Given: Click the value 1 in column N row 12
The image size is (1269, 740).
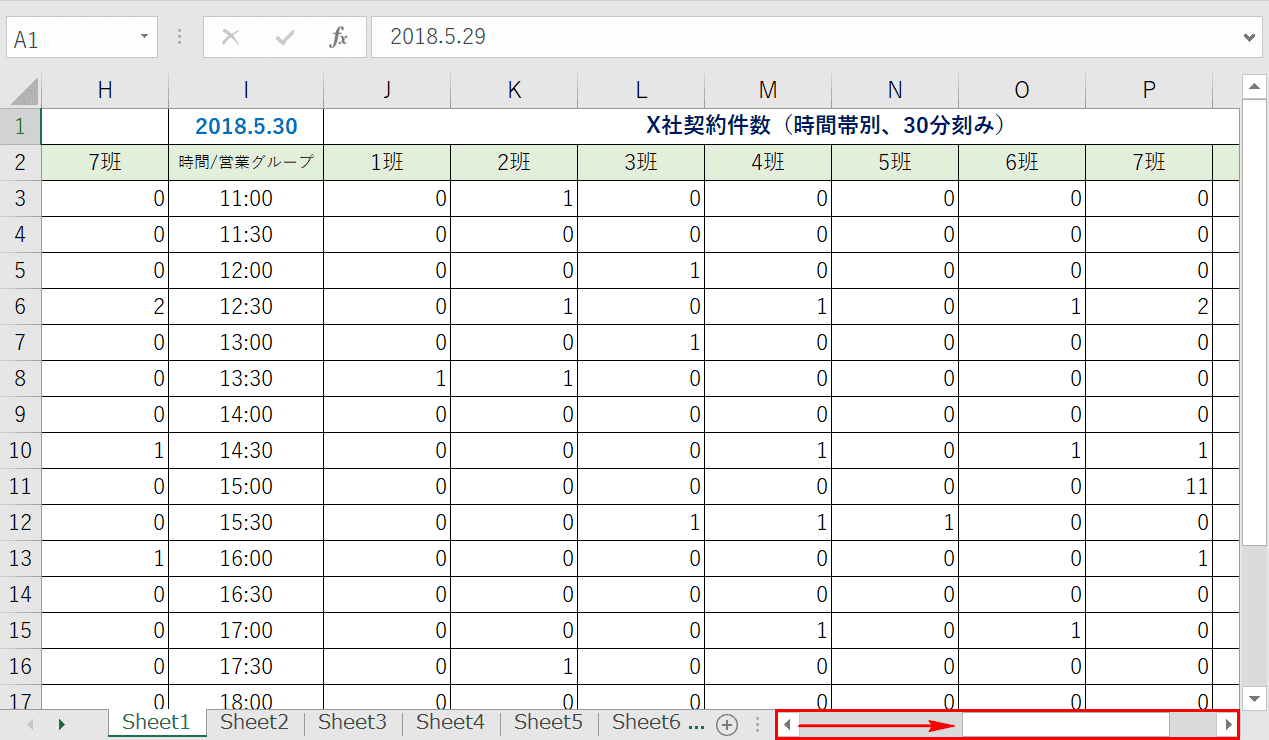Looking at the screenshot, I should 895,522.
